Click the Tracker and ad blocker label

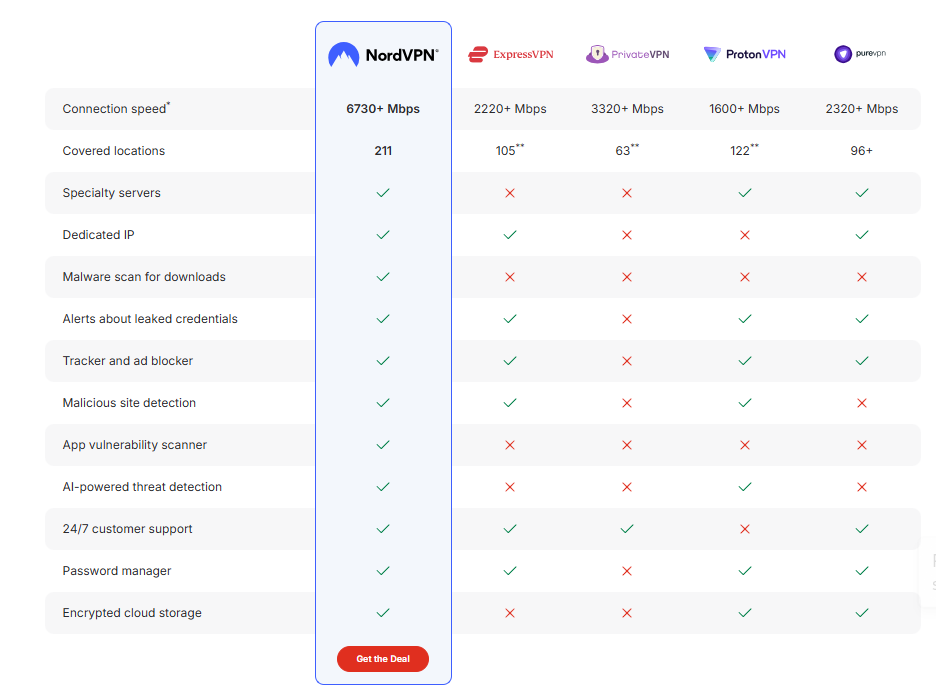click(x=128, y=361)
